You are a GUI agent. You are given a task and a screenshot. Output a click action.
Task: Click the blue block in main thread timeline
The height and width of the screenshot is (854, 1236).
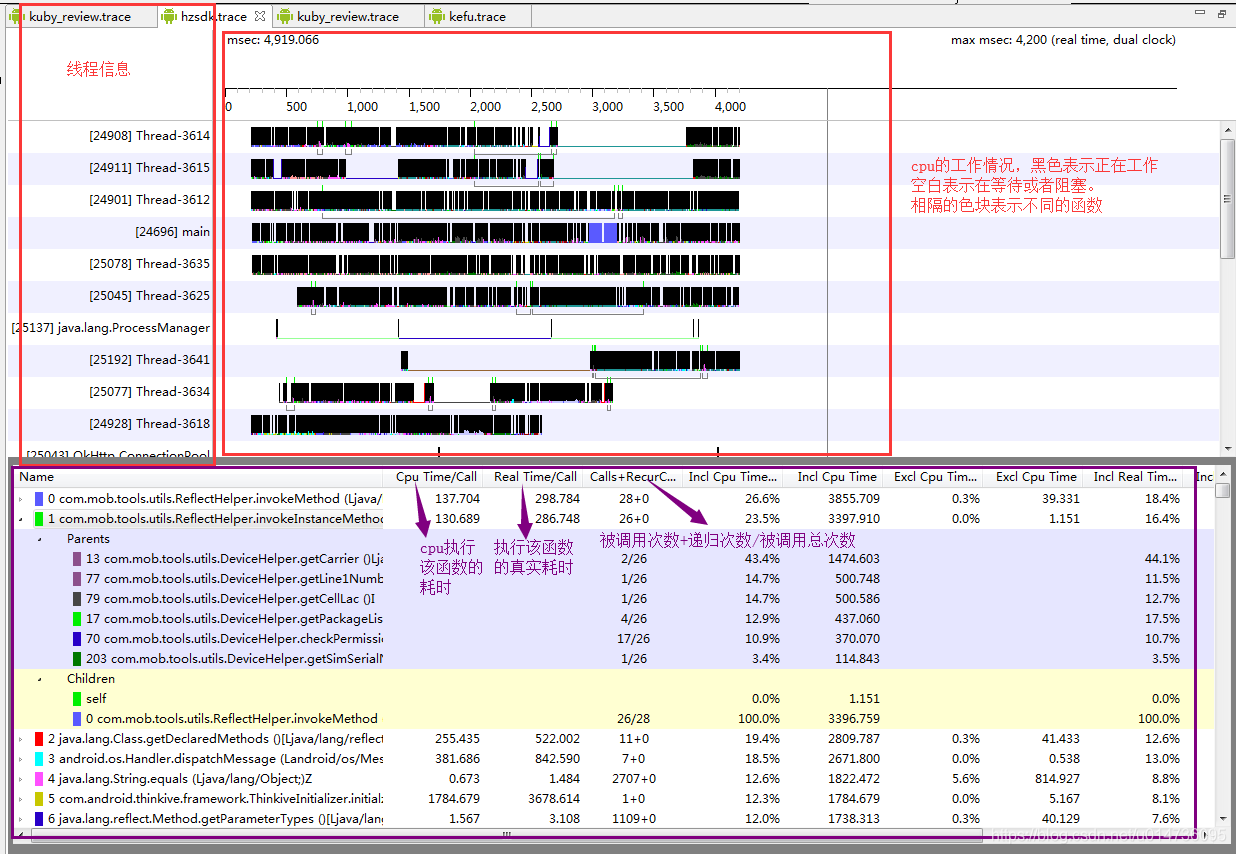pos(603,232)
